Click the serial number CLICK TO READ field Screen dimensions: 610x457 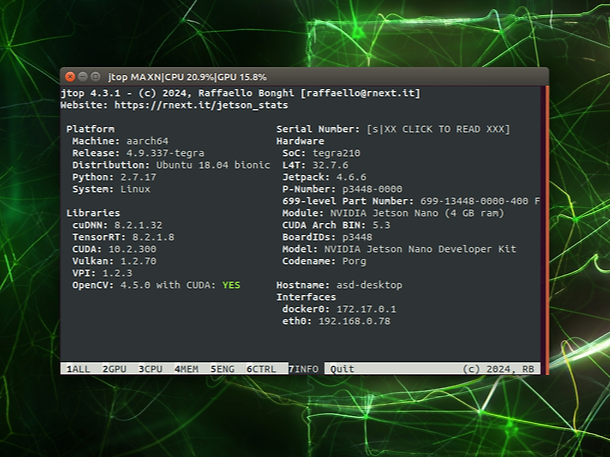pyautogui.click(x=438, y=129)
